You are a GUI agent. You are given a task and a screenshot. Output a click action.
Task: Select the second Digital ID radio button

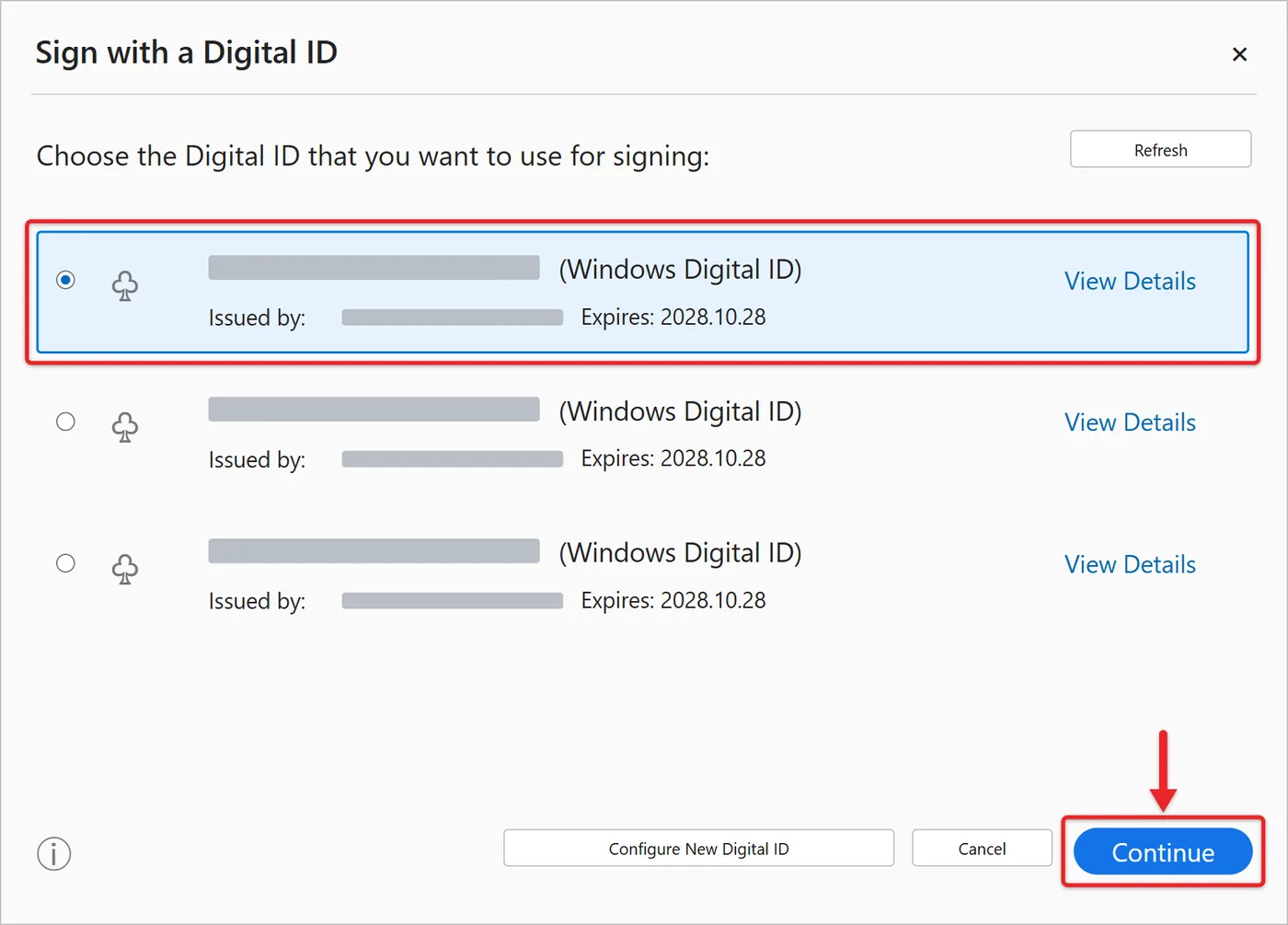pos(65,422)
